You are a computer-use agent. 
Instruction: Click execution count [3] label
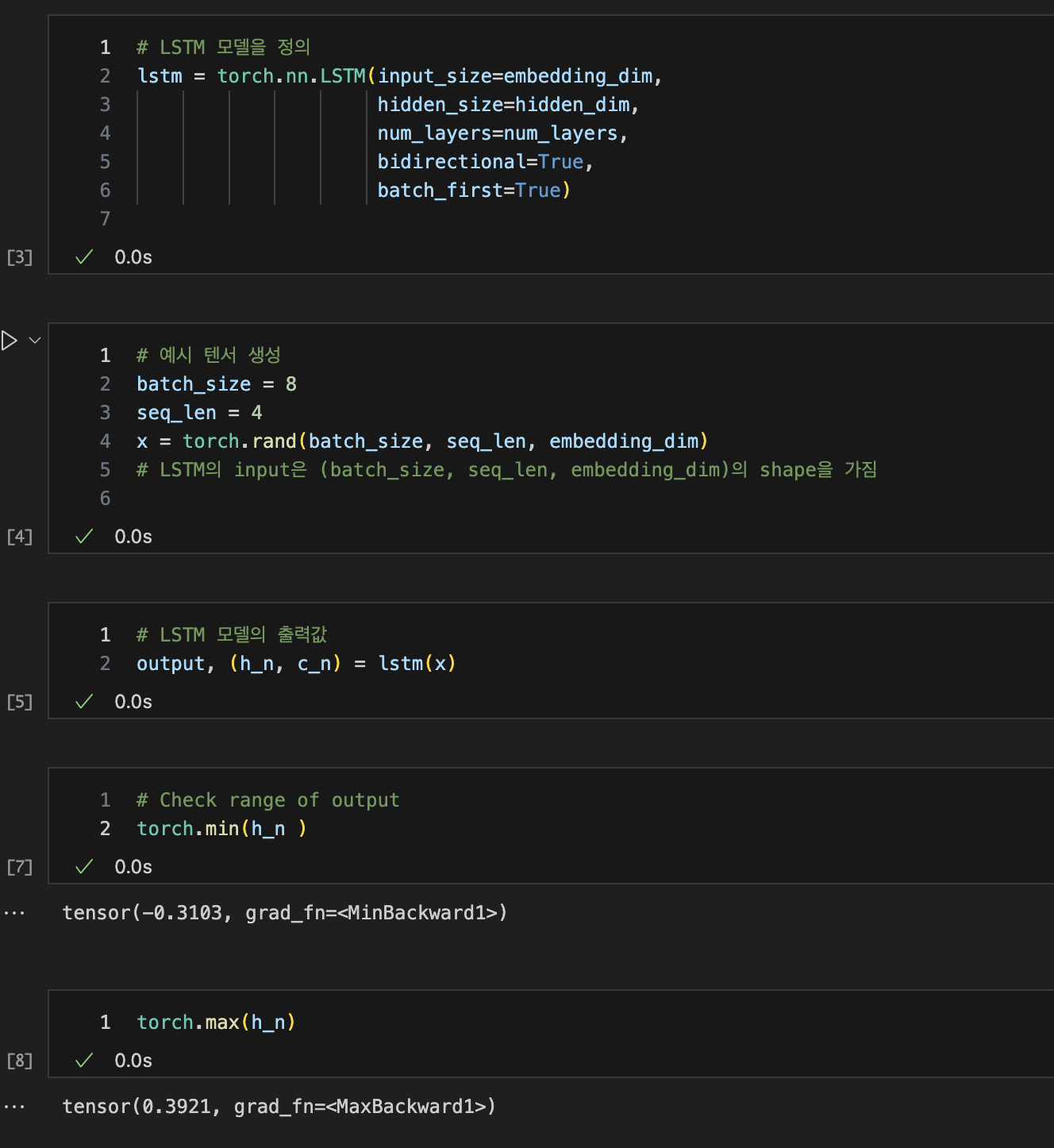(20, 257)
